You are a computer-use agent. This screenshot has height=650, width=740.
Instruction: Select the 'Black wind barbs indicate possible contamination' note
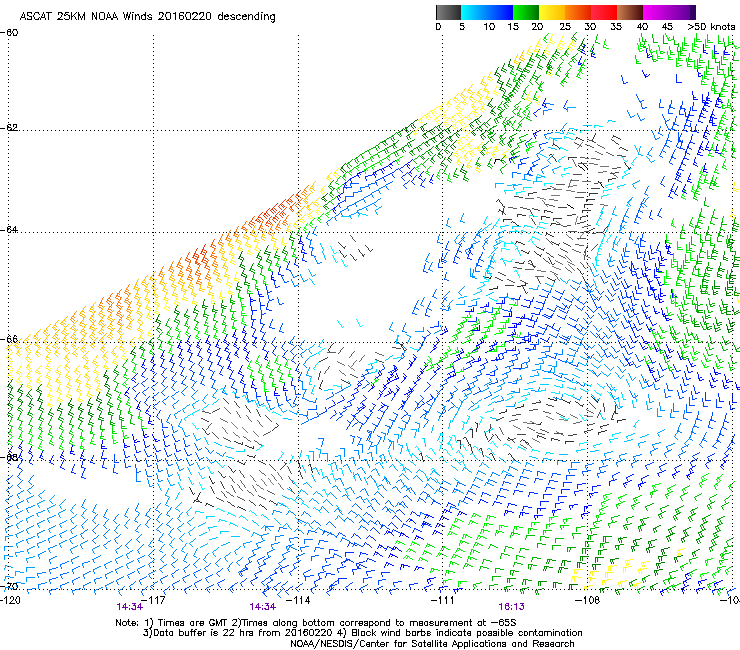click(x=459, y=633)
